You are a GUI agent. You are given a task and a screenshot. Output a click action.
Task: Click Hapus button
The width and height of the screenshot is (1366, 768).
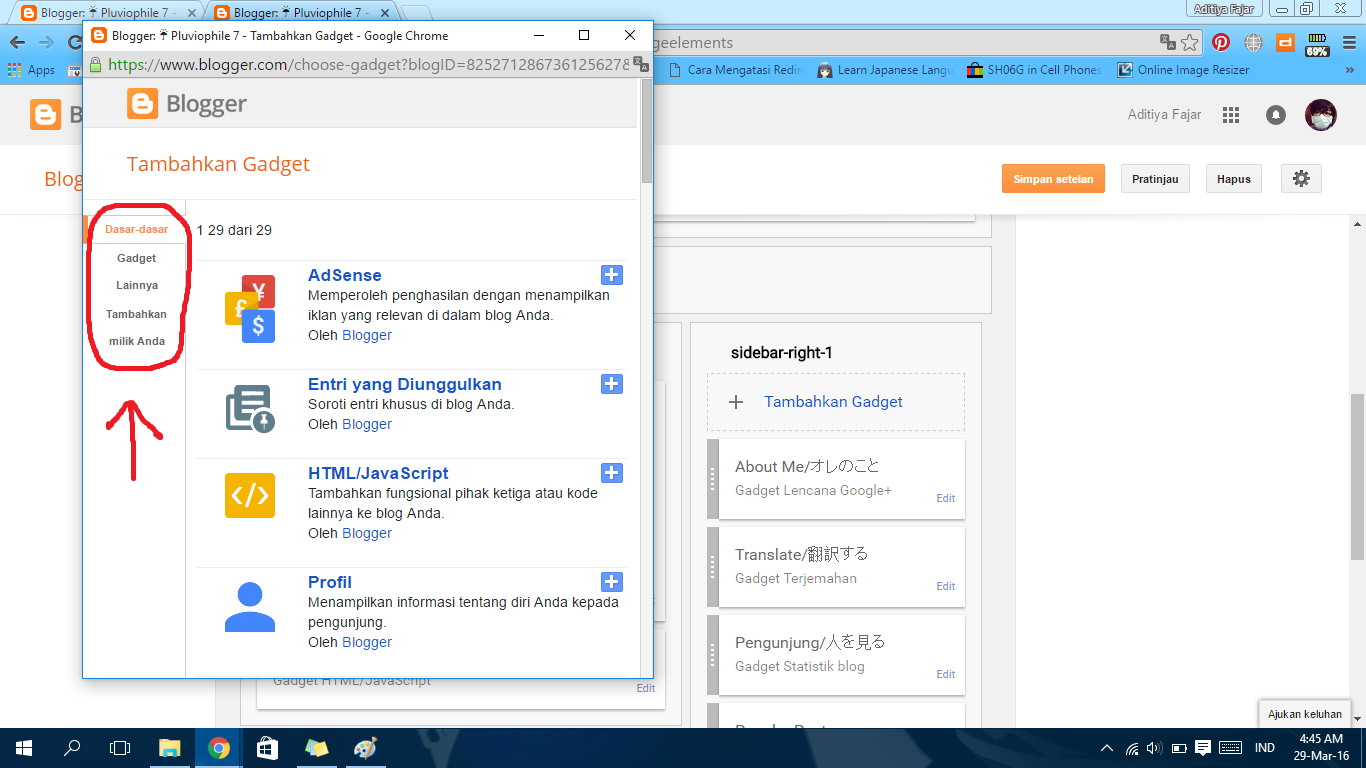point(1234,179)
